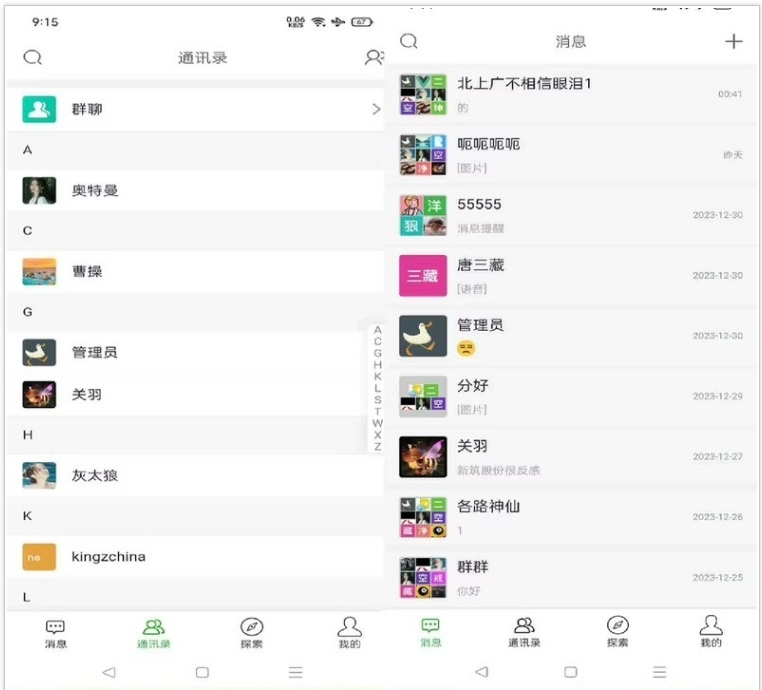Tap the plus icon in the 消息 header
This screenshot has width=762, height=690.
coord(733,41)
